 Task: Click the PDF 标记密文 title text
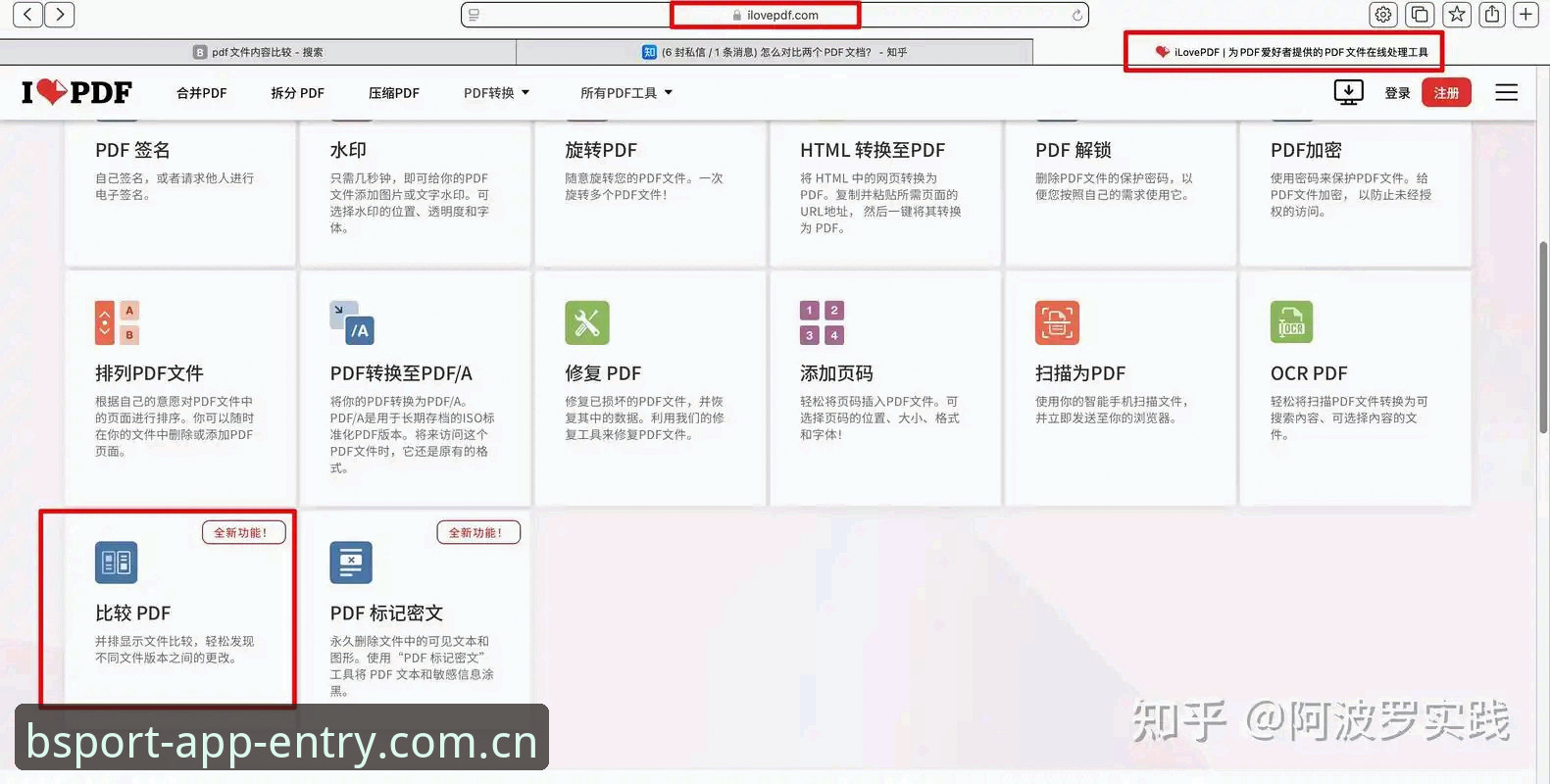tap(386, 612)
